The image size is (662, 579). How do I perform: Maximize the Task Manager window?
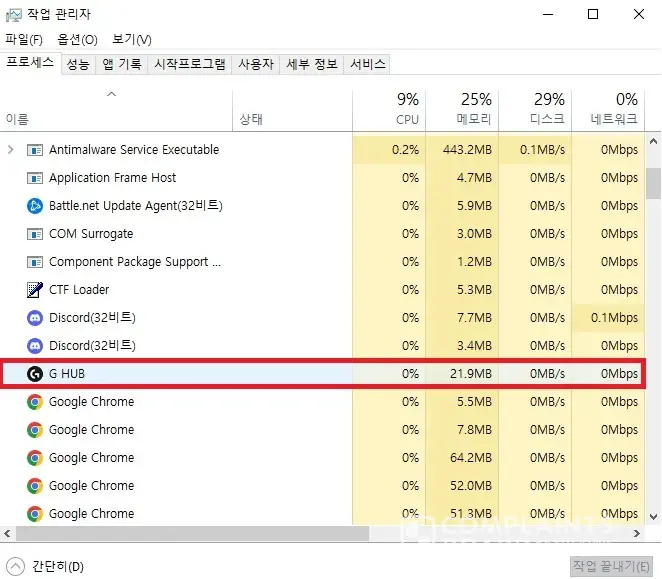(593, 14)
